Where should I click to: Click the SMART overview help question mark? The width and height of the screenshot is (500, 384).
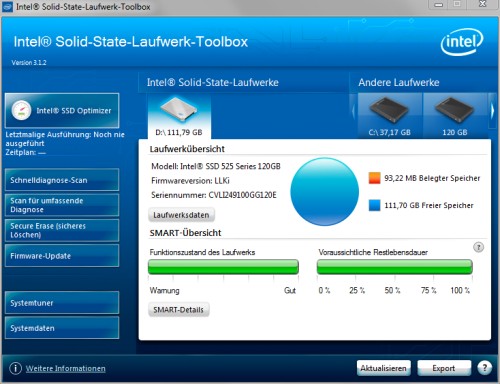coord(478,247)
